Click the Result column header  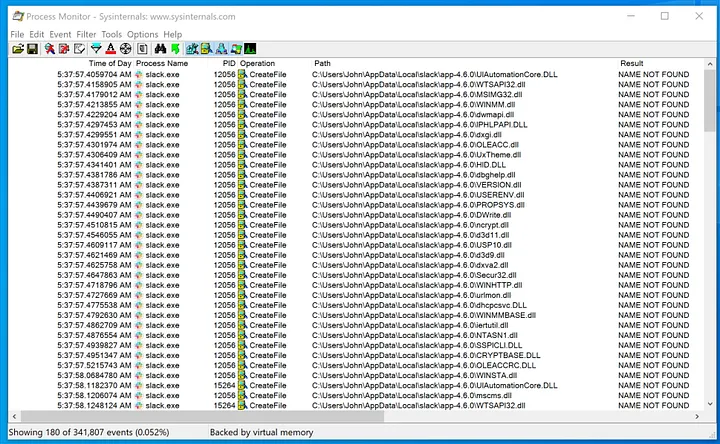pyautogui.click(x=632, y=63)
